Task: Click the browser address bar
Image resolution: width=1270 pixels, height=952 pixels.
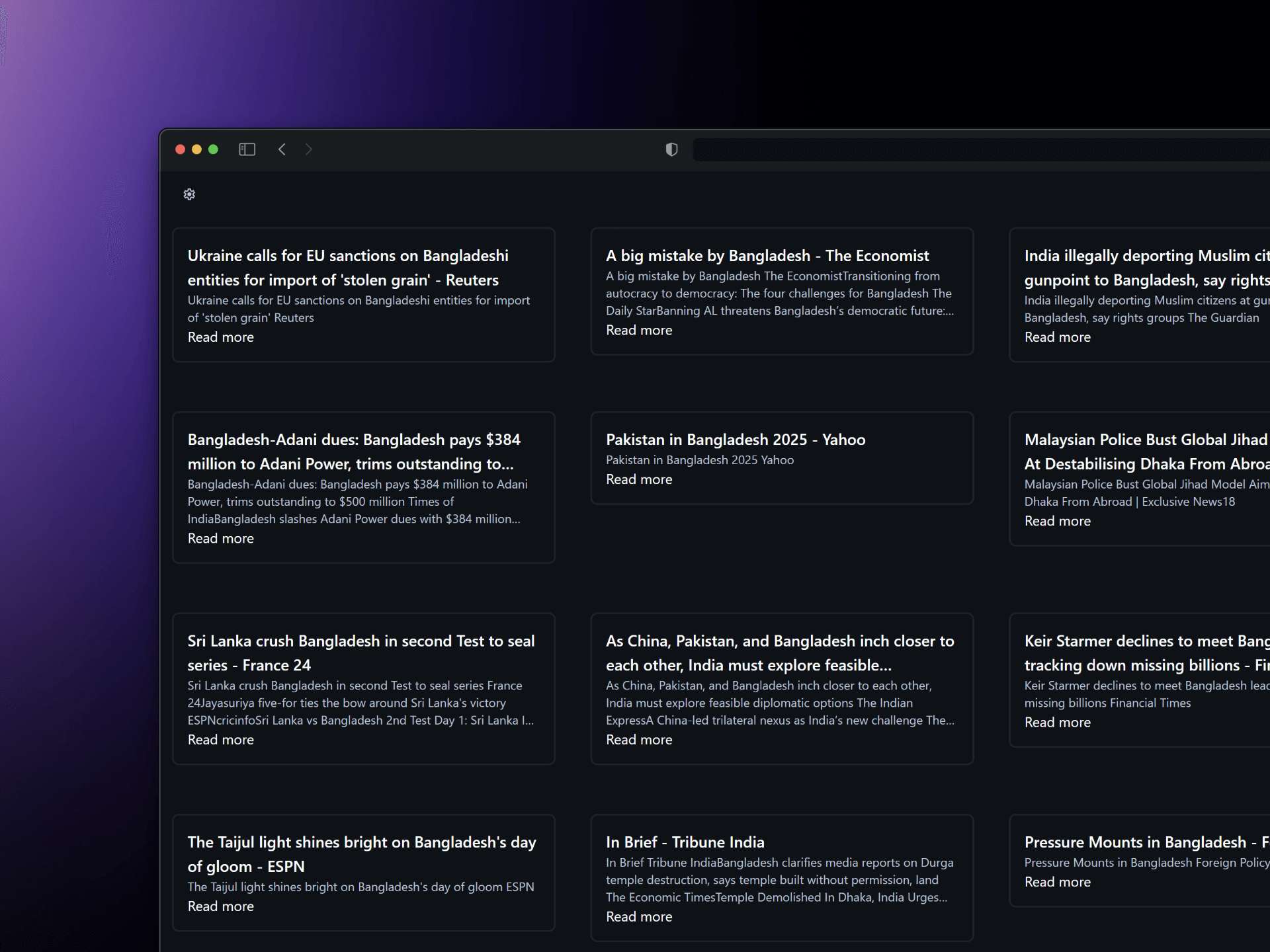Action: point(979,150)
